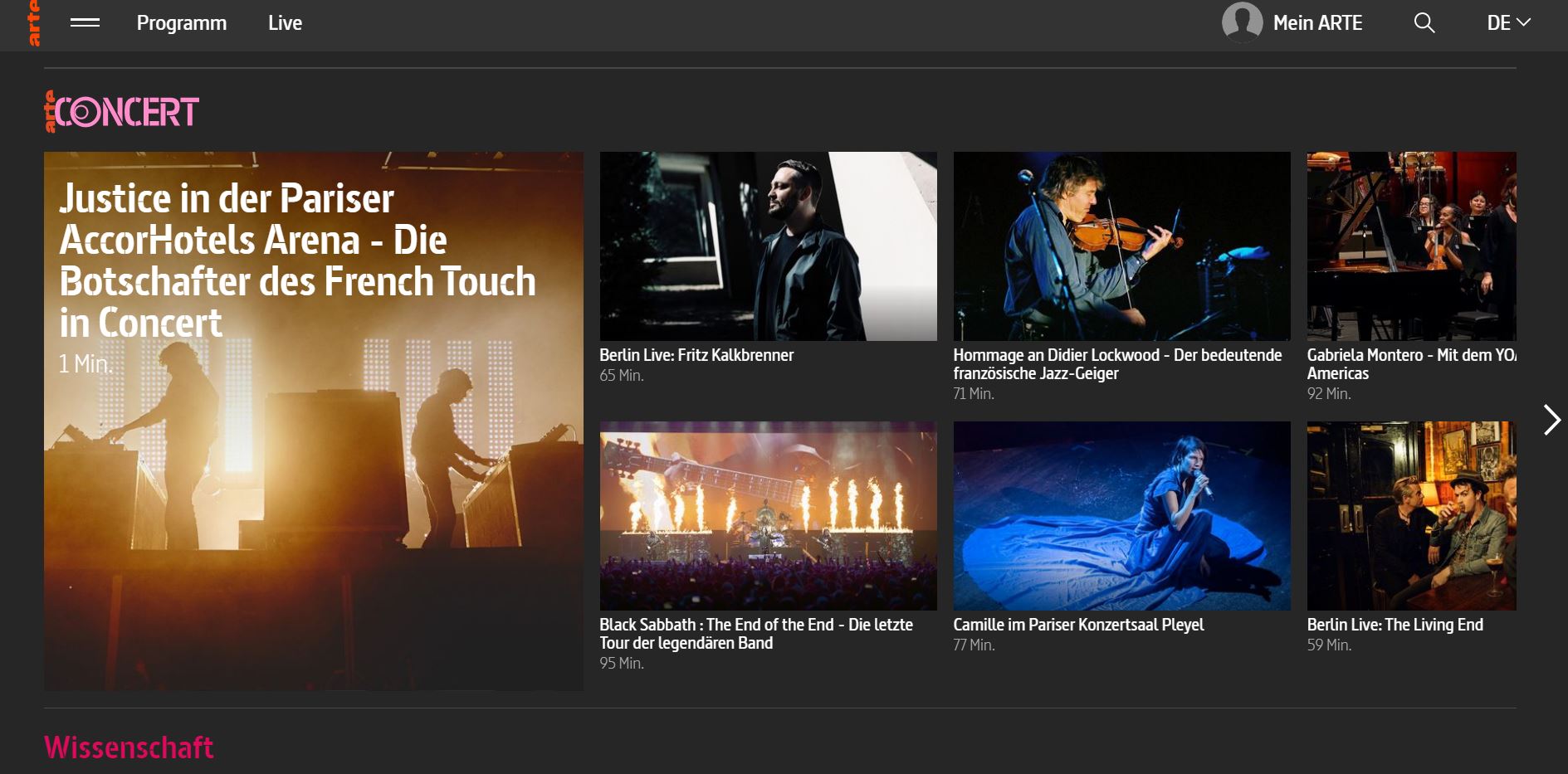This screenshot has height=774, width=1568.
Task: Open the Wissenschaft section heading
Action: tap(129, 747)
